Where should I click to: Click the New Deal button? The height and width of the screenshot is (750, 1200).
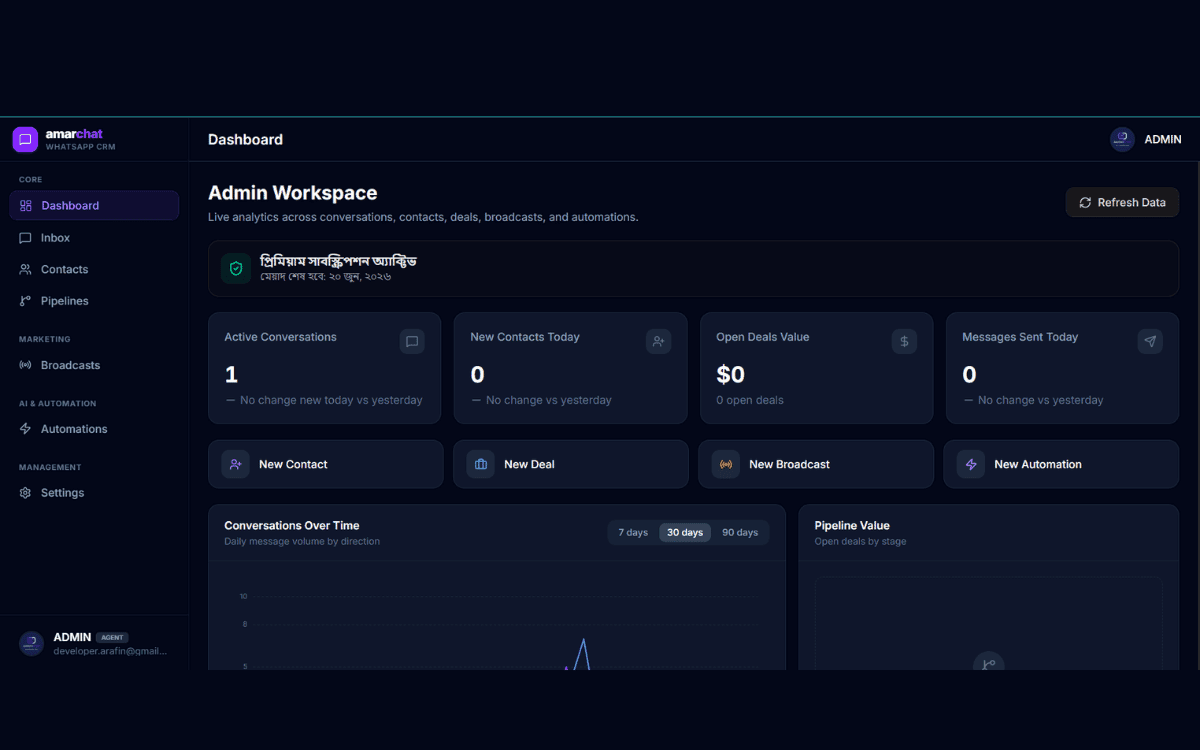pyautogui.click(x=570, y=464)
